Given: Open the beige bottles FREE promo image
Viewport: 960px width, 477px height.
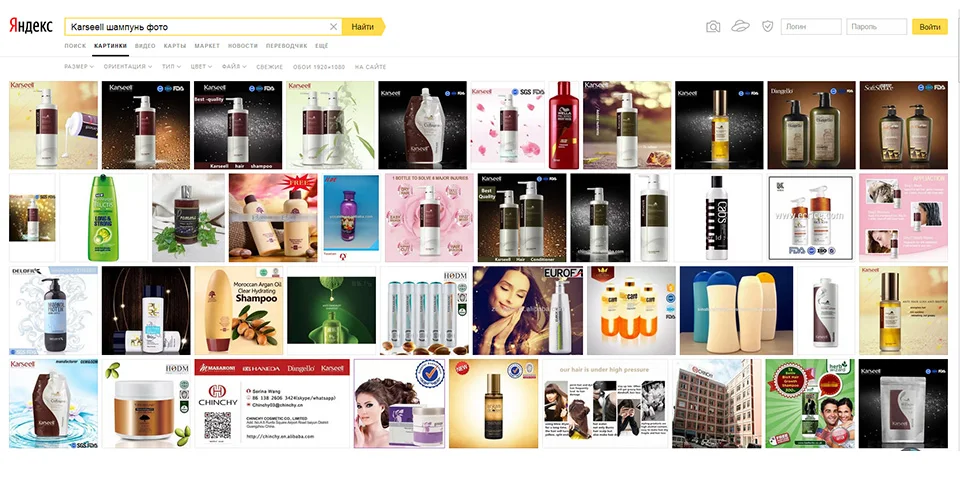Looking at the screenshot, I should 273,217.
